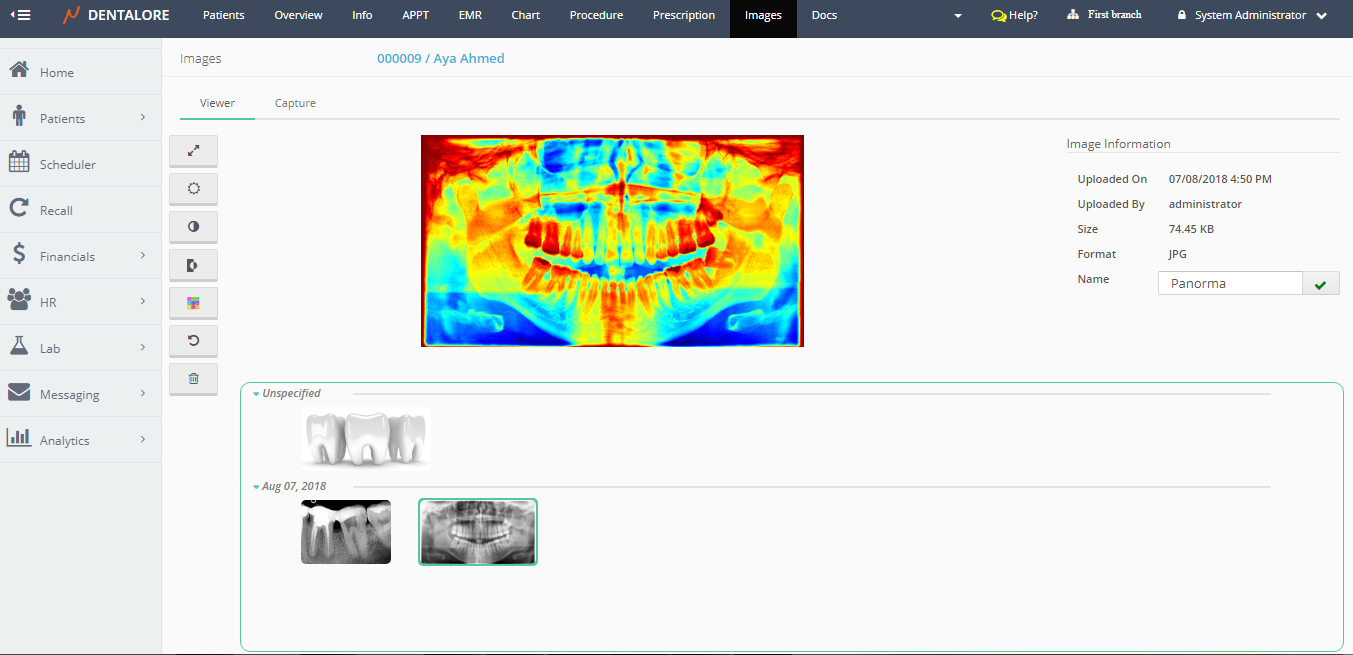Confirm image name with green checkmark
Viewport: 1353px width, 655px height.
click(1320, 284)
